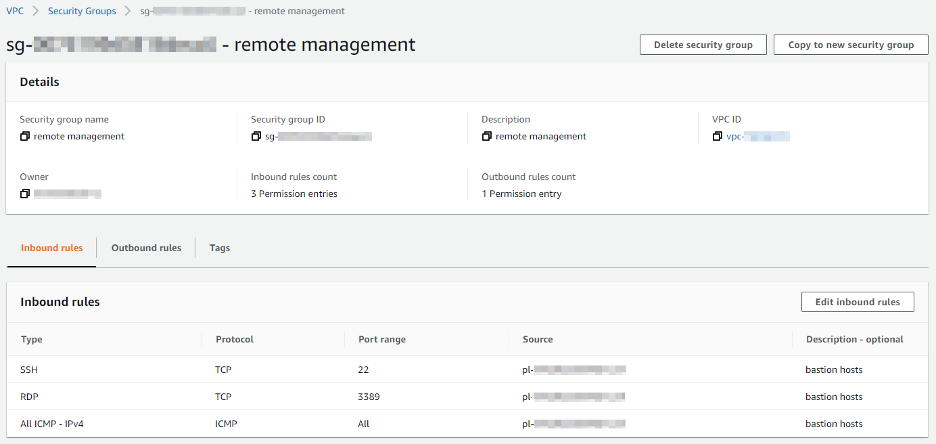Copy the VPC ID value

tap(717, 136)
